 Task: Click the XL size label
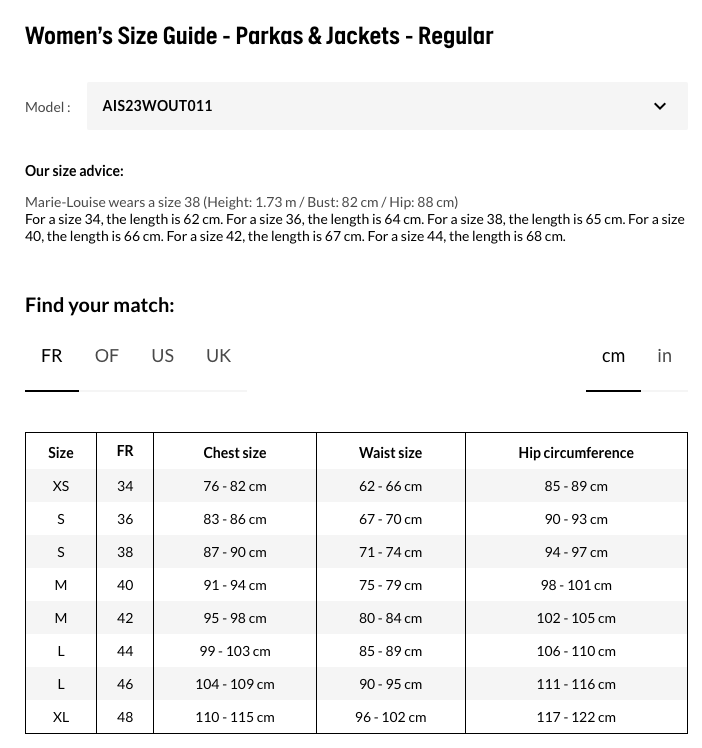click(x=61, y=717)
